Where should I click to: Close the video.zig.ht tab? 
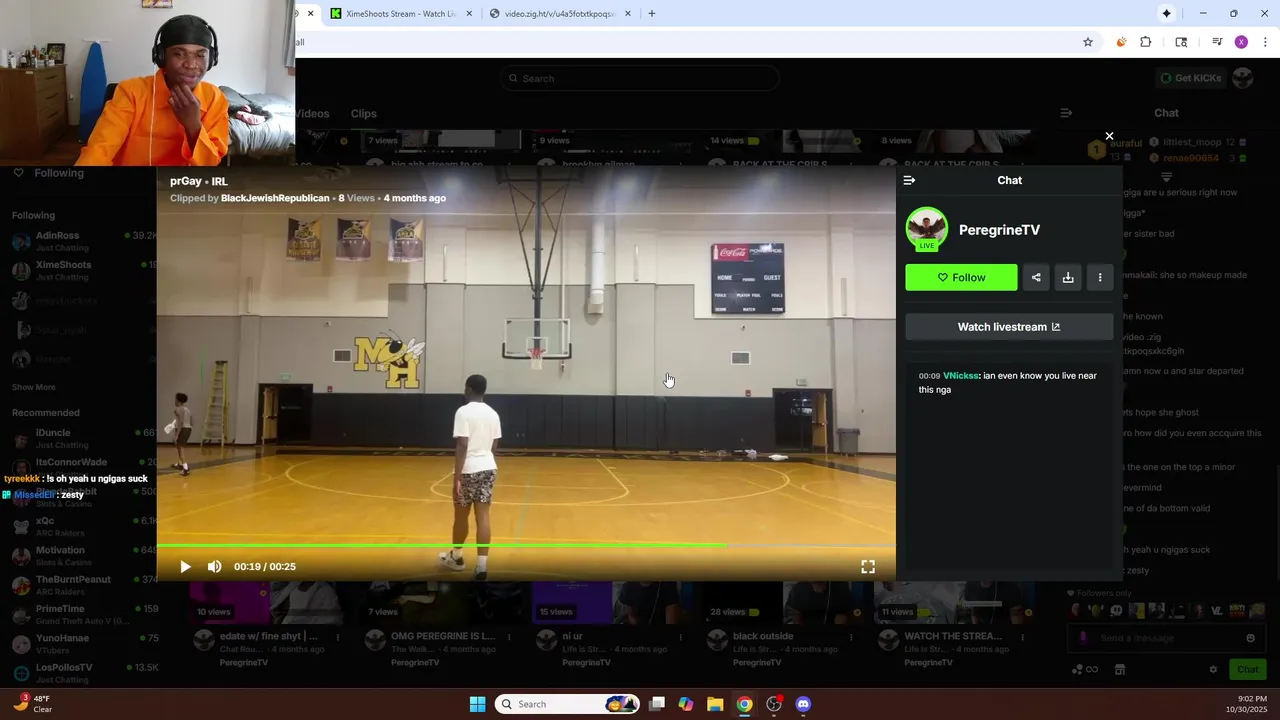click(x=628, y=14)
